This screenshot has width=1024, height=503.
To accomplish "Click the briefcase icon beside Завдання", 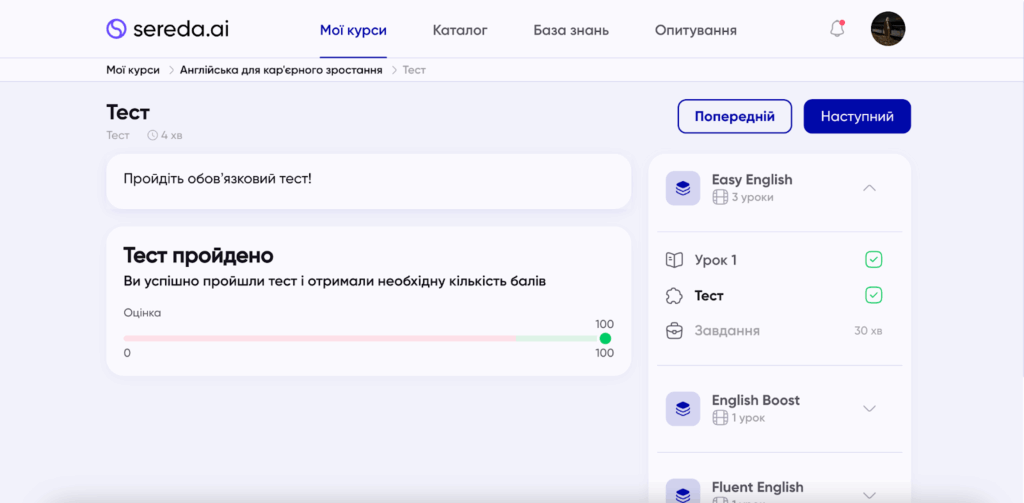I will [674, 330].
